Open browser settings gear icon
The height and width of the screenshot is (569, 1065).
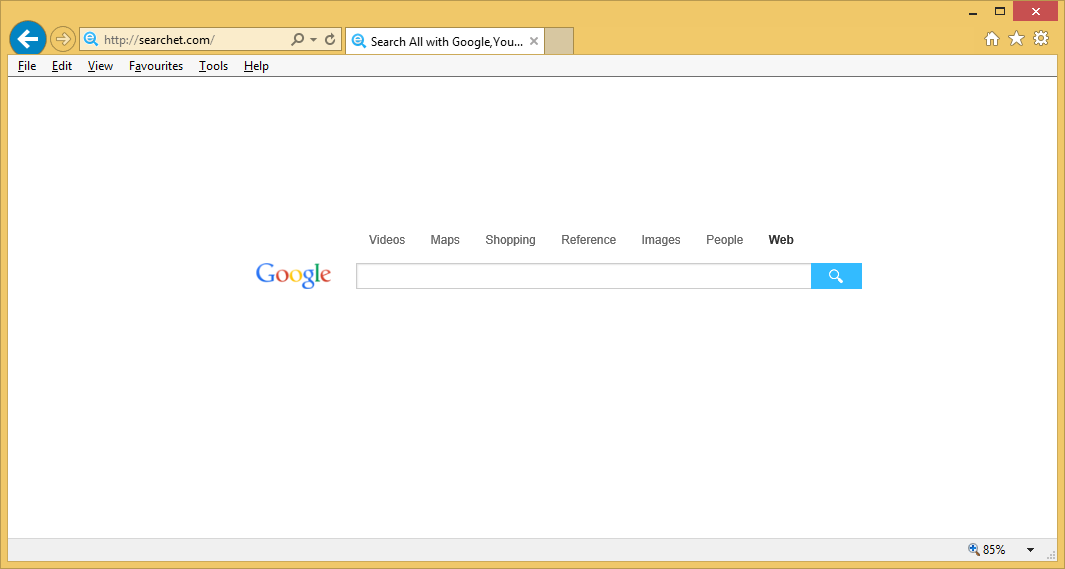coord(1041,38)
